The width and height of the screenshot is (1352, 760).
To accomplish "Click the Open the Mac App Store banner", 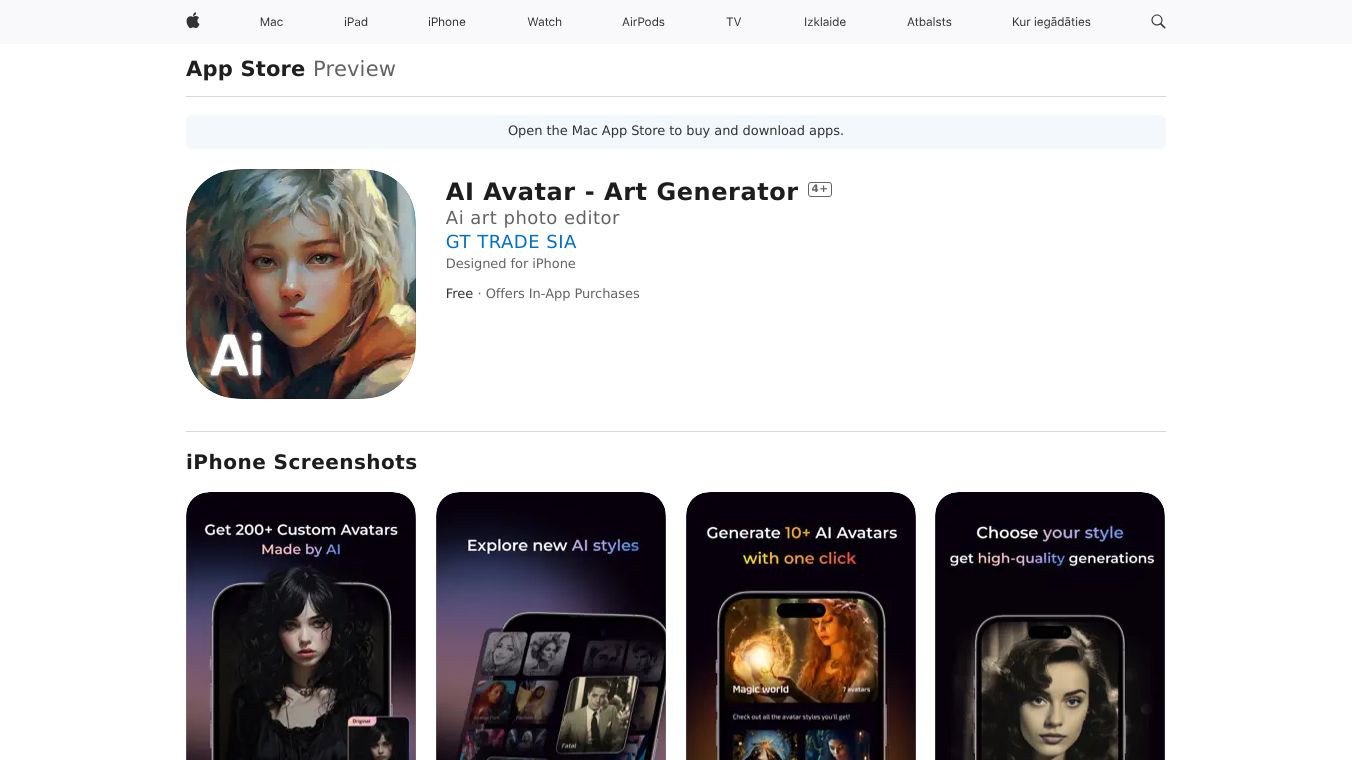I will [676, 131].
